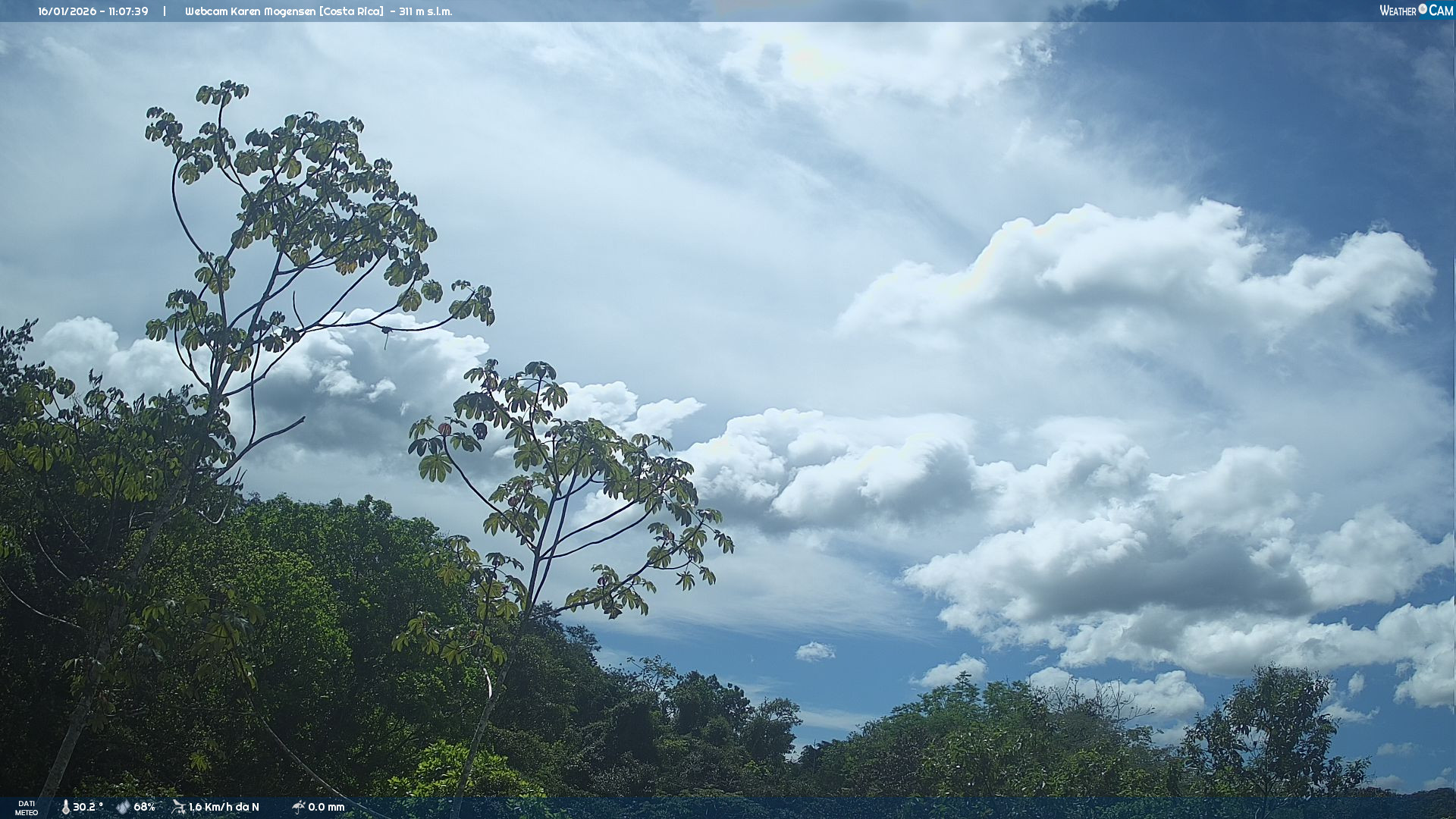Screen dimensions: 1456x819
Task: Click the 311 m s.l.m. altitude text
Action: tap(425, 11)
